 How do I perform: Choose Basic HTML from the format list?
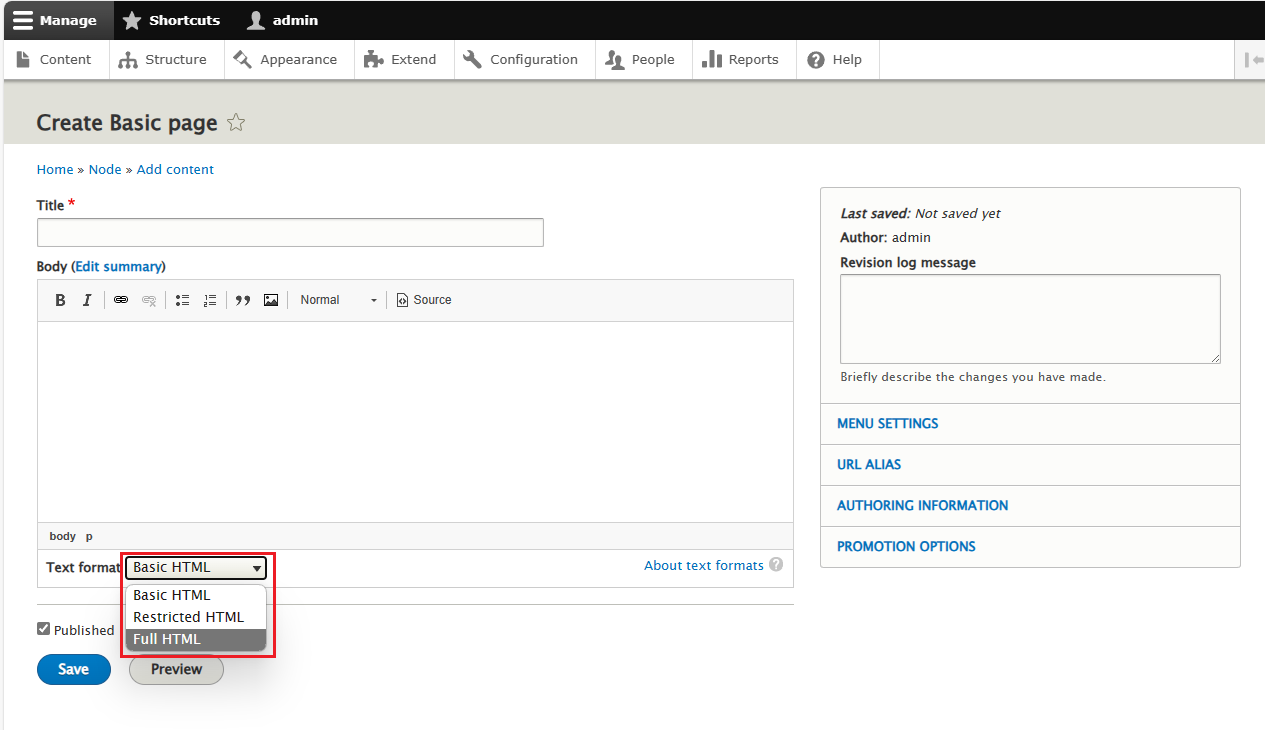point(196,595)
